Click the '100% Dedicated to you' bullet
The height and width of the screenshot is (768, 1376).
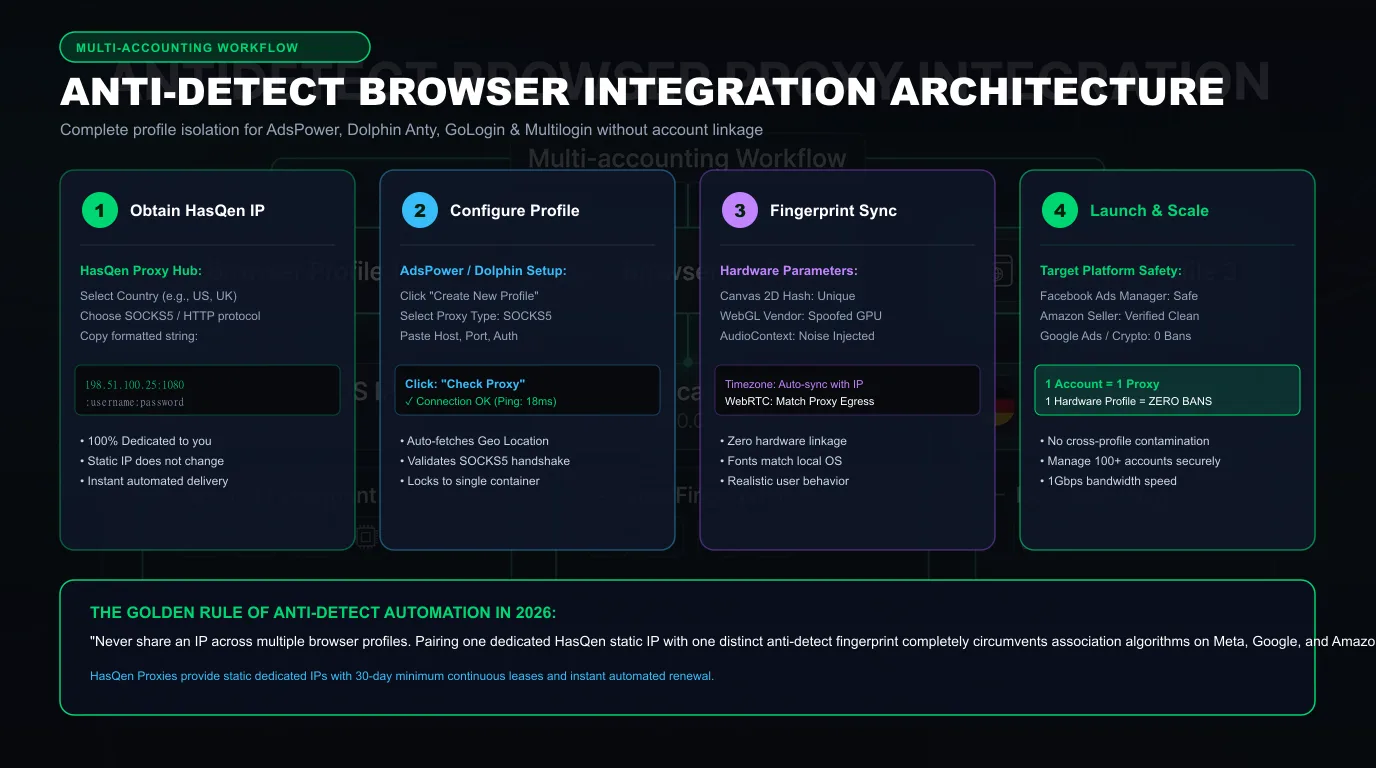[x=146, y=441]
